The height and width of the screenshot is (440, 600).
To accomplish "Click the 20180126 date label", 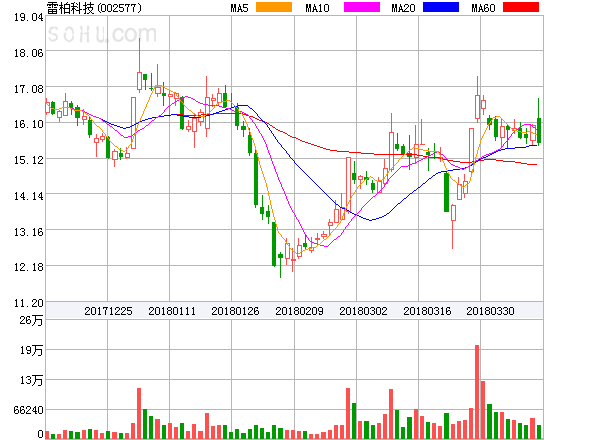I will pos(235,311).
